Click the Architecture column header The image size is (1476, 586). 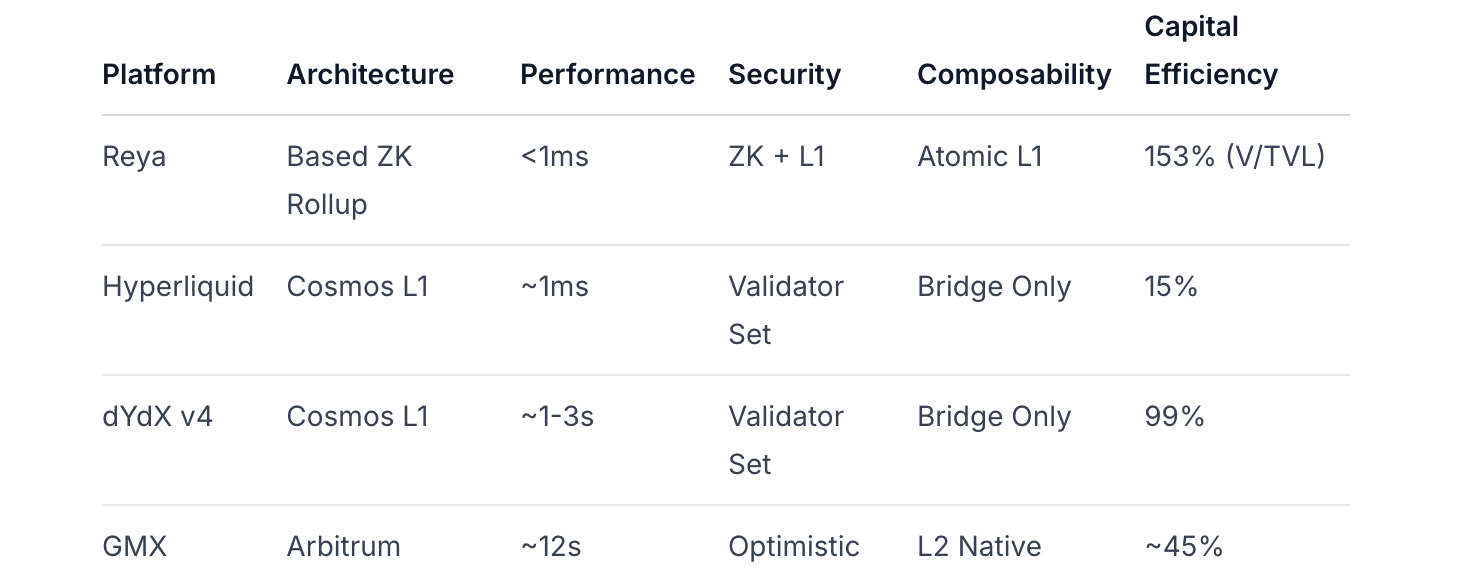click(x=370, y=75)
